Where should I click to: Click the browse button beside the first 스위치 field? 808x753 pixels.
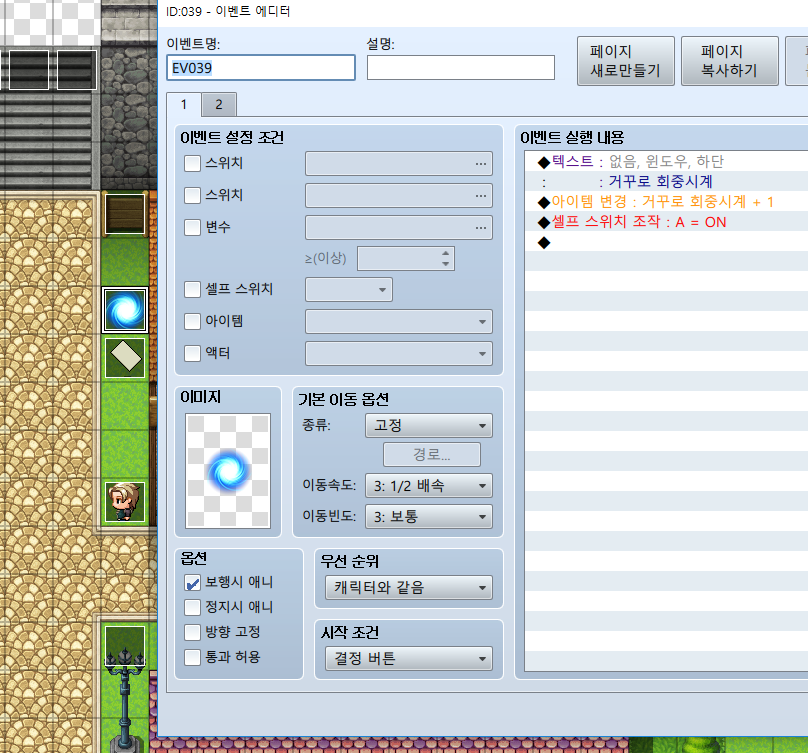pyautogui.click(x=480, y=163)
